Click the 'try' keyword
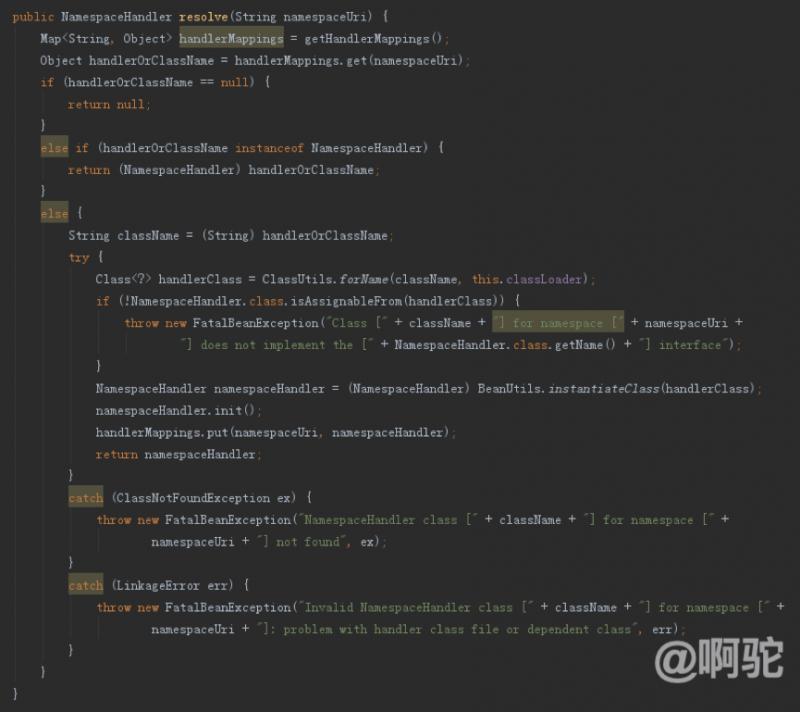800x712 pixels. [x=79, y=257]
